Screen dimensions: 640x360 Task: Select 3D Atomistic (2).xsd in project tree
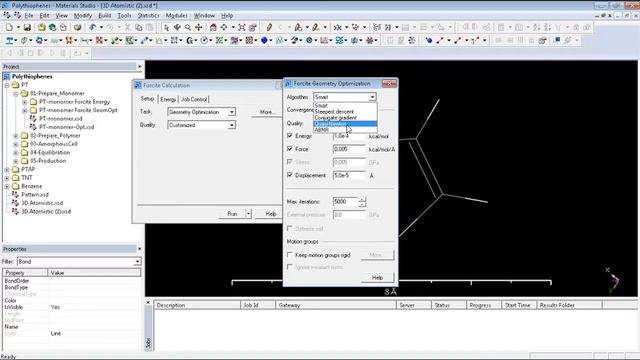pyautogui.click(x=46, y=211)
